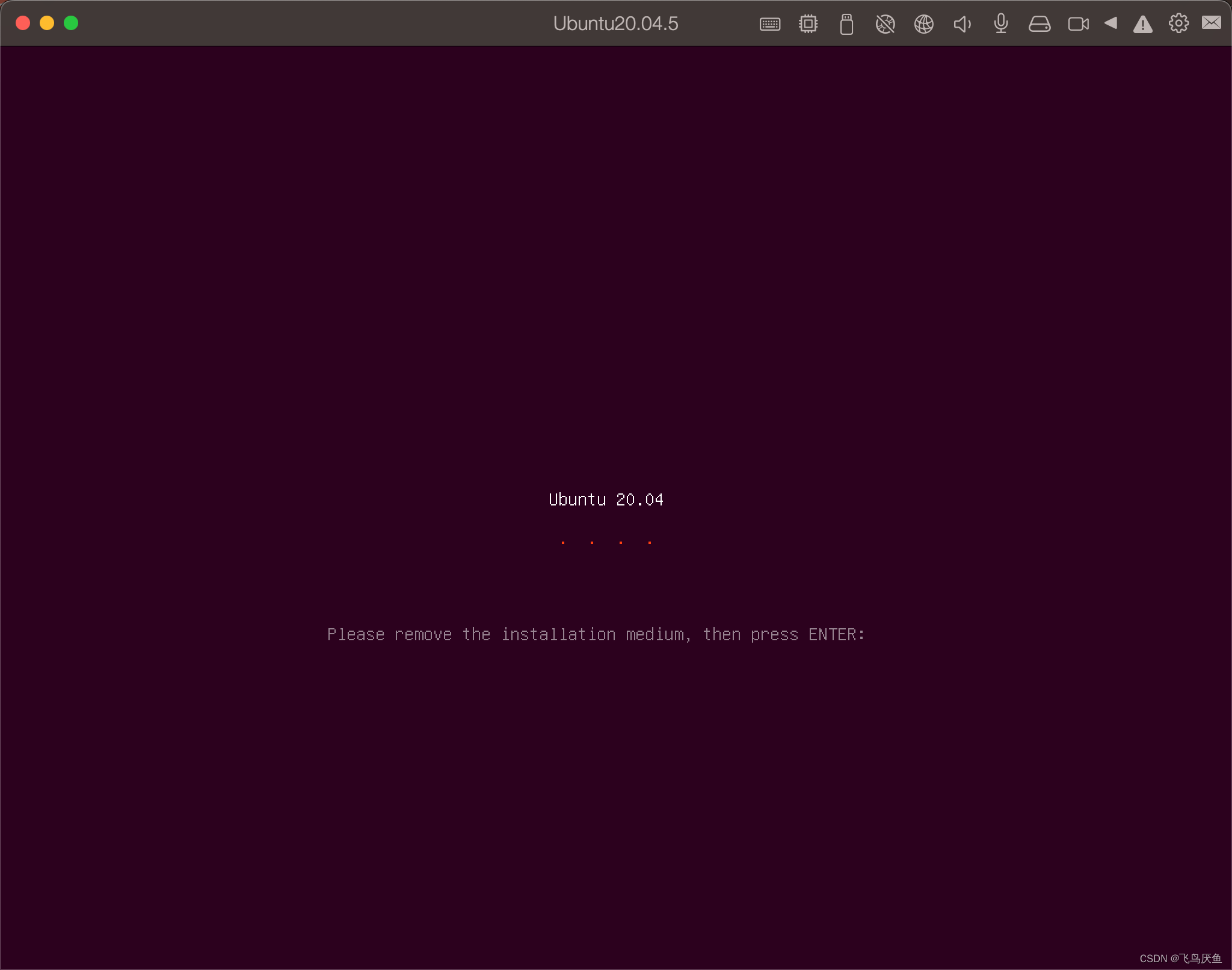Click the 'Please remove the installation medium' prompt
Viewport: 1232px width, 970px height.
(596, 634)
